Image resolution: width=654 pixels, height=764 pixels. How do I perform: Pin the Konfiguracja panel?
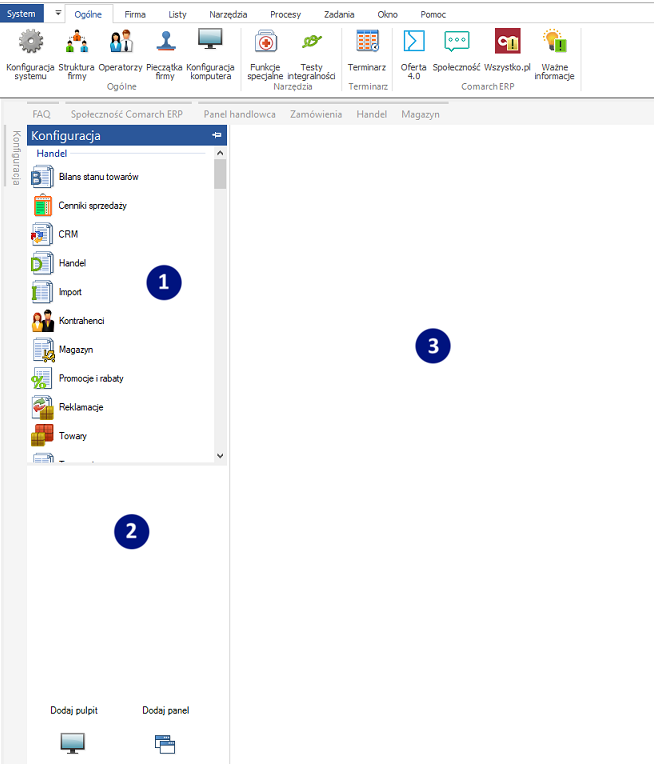tap(217, 135)
